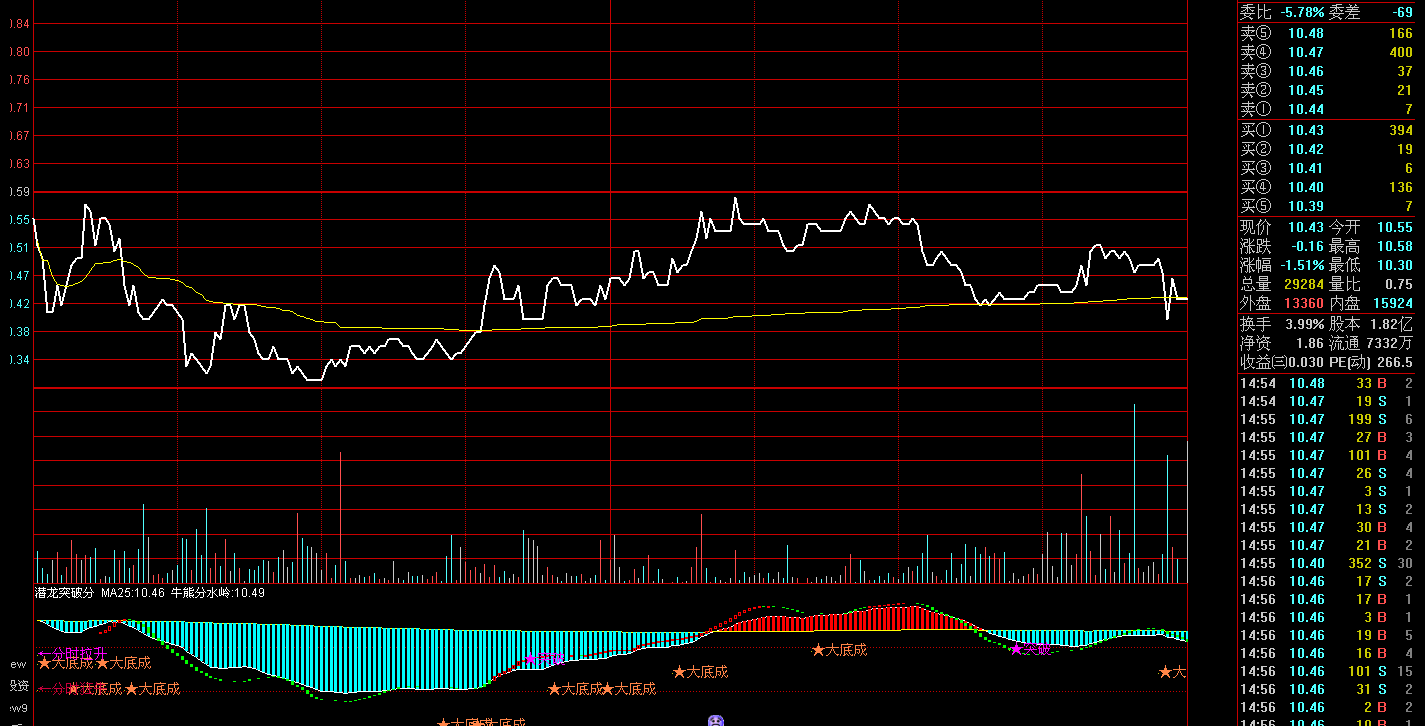Screen dimensions: 1425x726
Task: Click the magenta 突破 star near right side
Action: click(1031, 649)
